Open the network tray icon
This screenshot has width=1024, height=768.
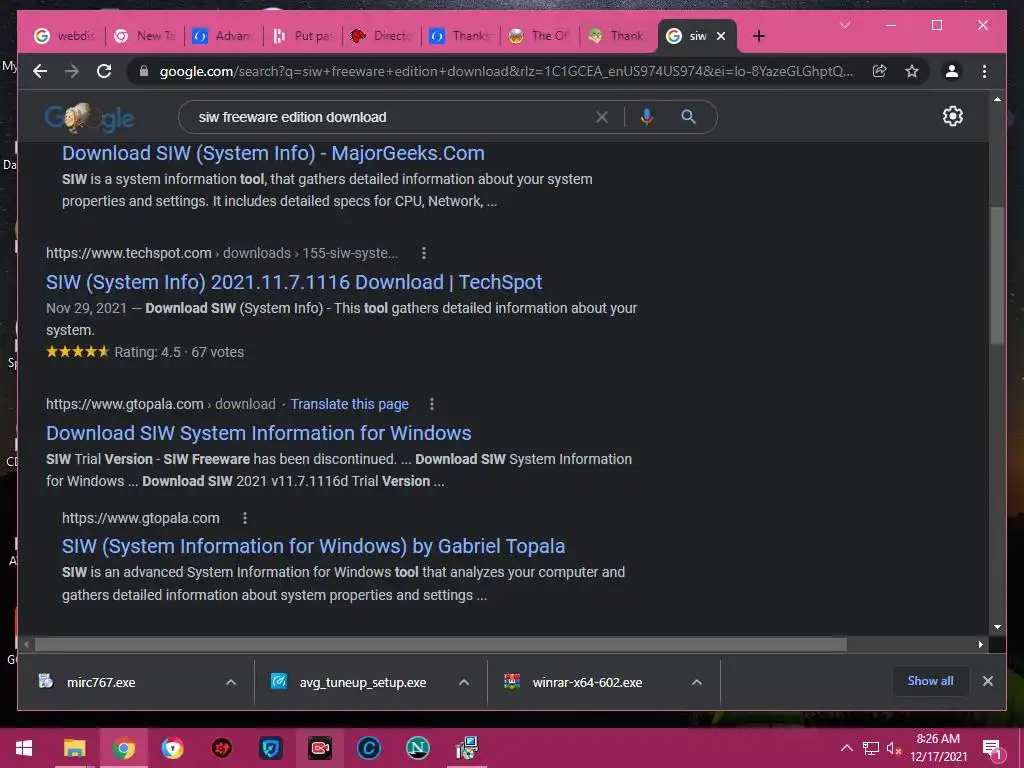[870, 748]
